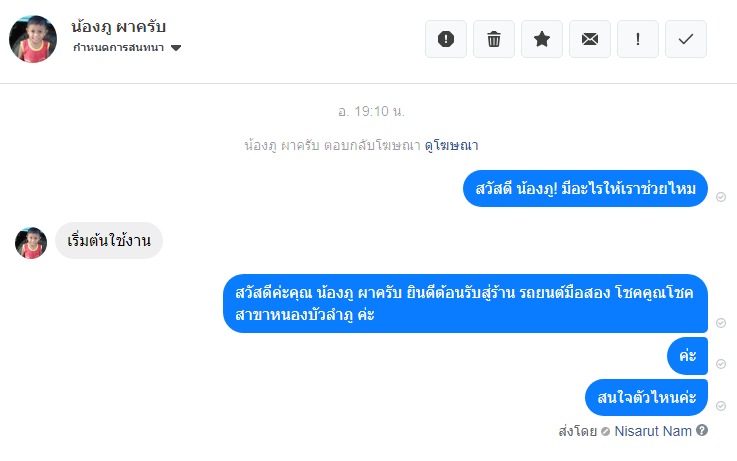The width and height of the screenshot is (737, 461).
Task: Click the welcome message mentioning รถยนต์มือสอง
Action: [x=465, y=303]
